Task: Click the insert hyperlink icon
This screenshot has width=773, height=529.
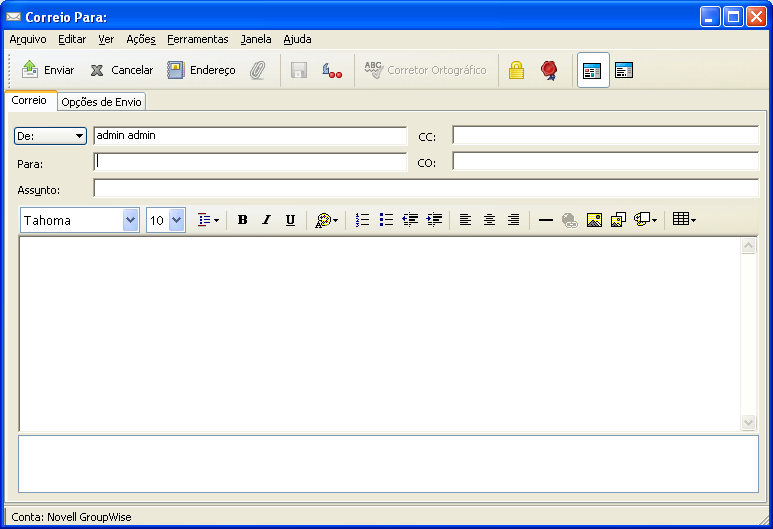Action: [x=569, y=220]
